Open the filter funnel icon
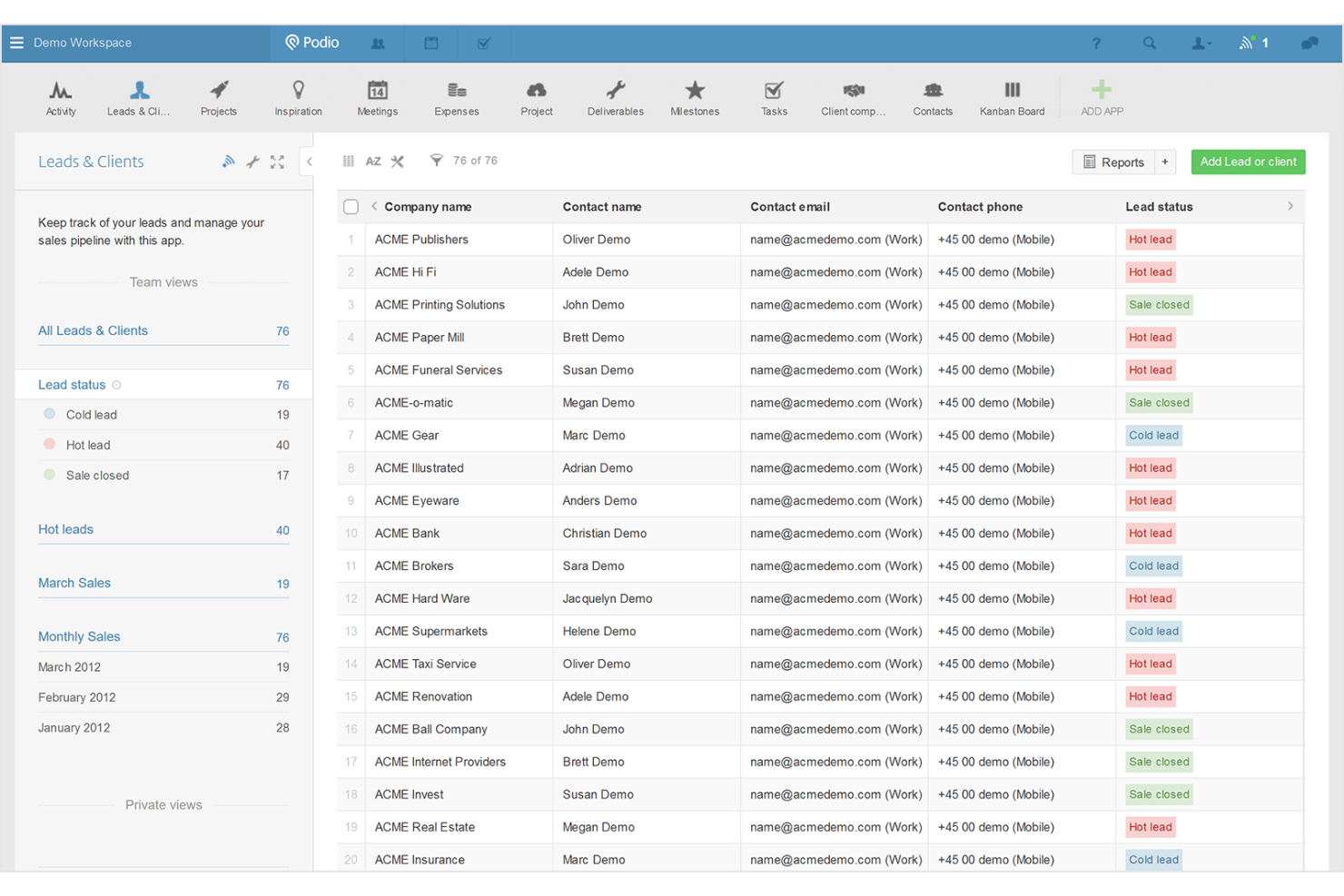This screenshot has height=896, width=1344. [x=437, y=161]
